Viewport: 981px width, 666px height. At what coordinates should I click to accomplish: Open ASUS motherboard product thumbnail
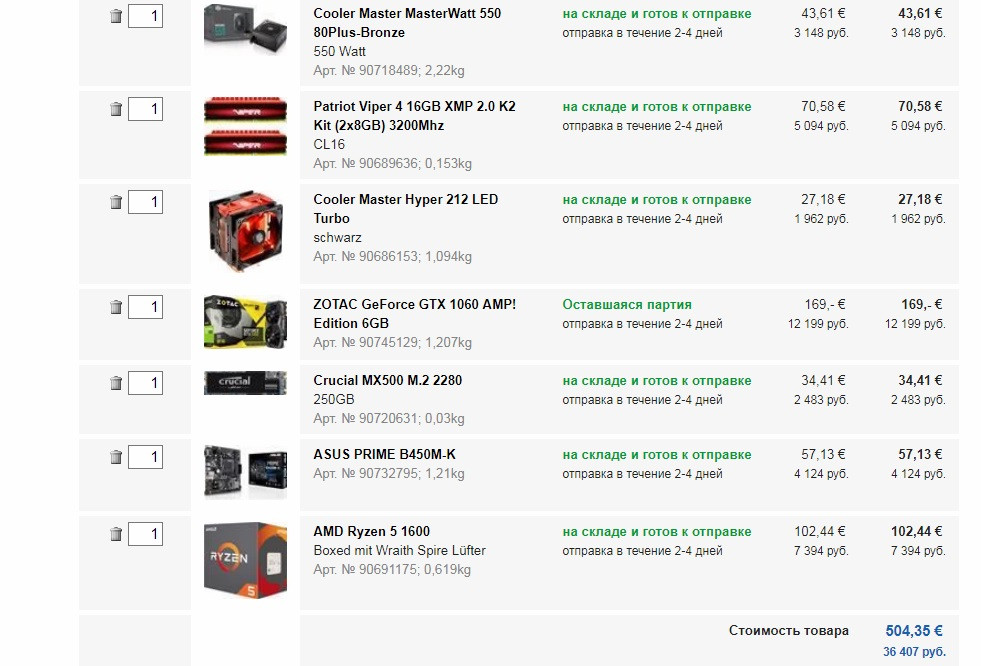point(245,472)
